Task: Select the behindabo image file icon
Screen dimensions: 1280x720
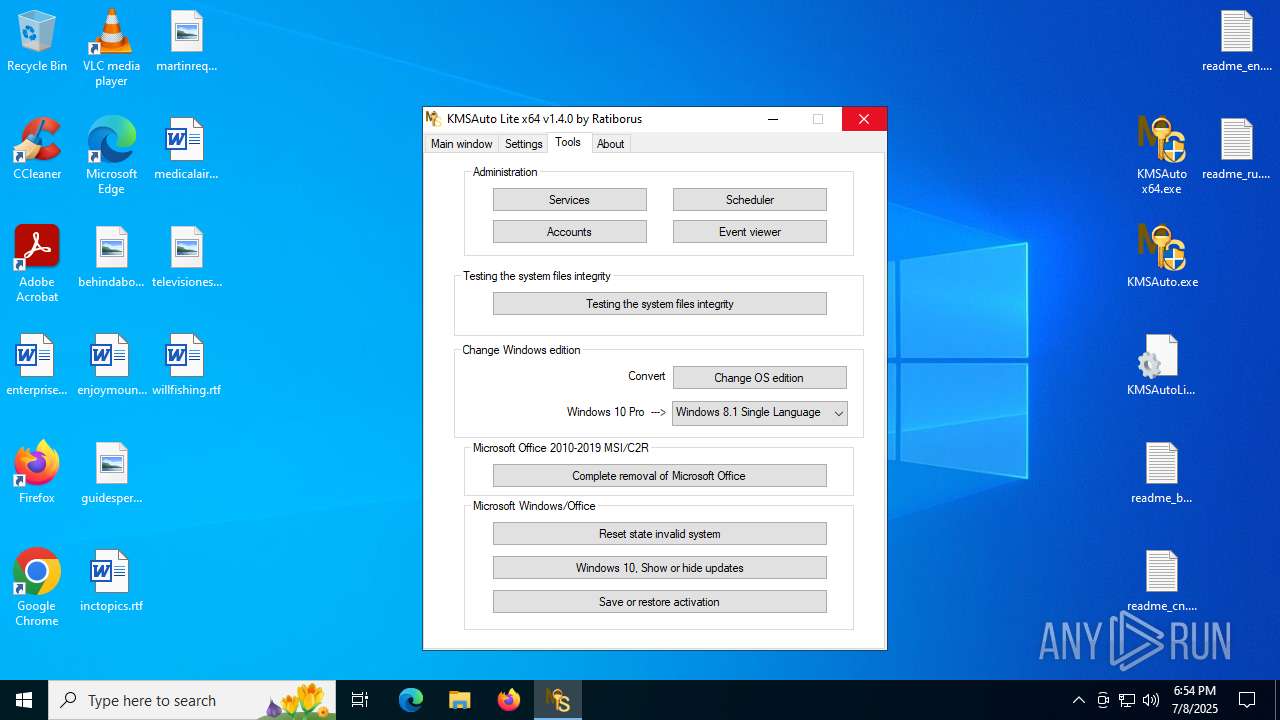Action: click(x=111, y=258)
